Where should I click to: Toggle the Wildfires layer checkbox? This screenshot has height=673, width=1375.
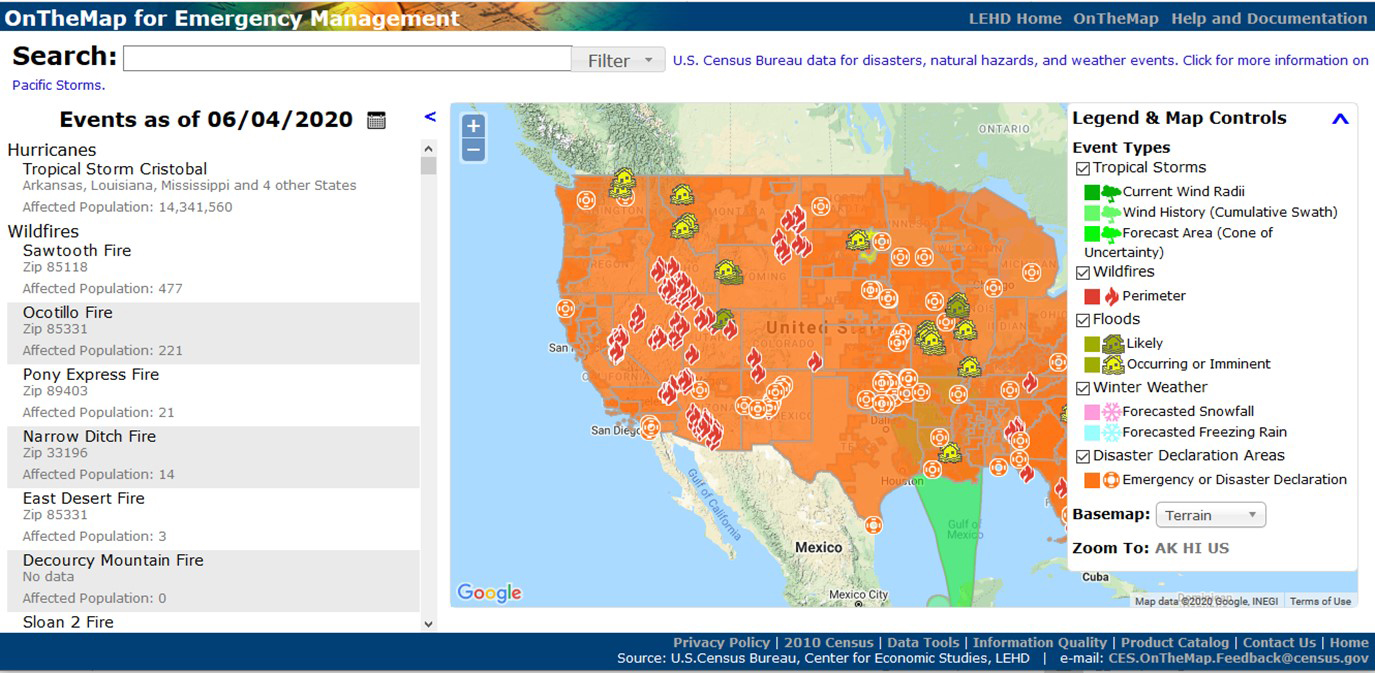tap(1083, 273)
